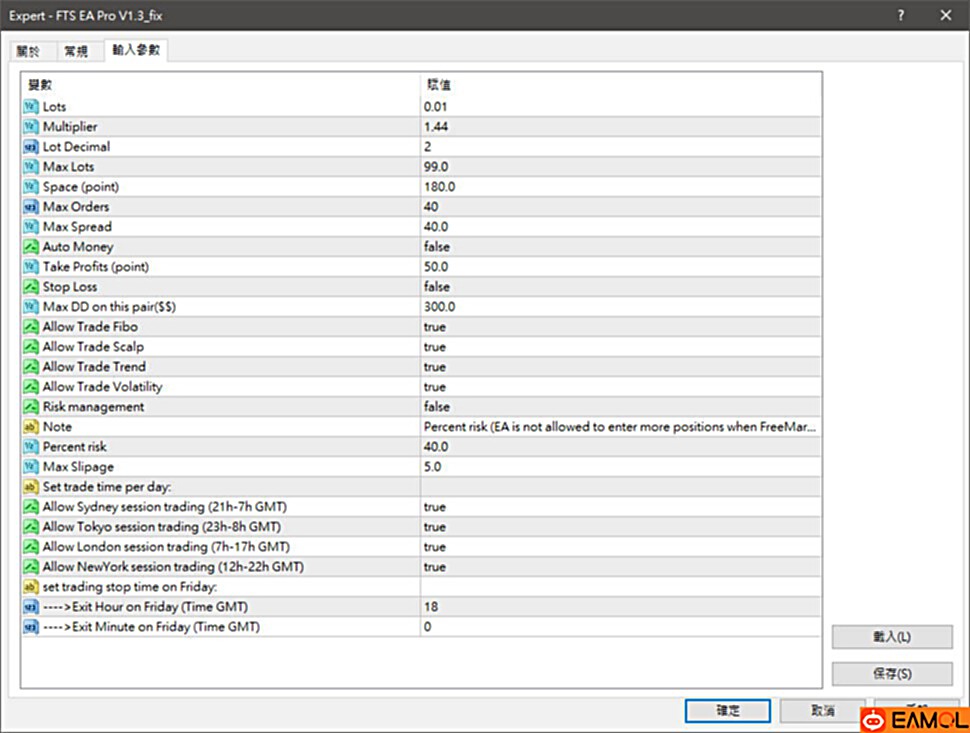Click the integer icon beside Exit Hour on Friday
Viewport: 970px width, 733px height.
31,607
